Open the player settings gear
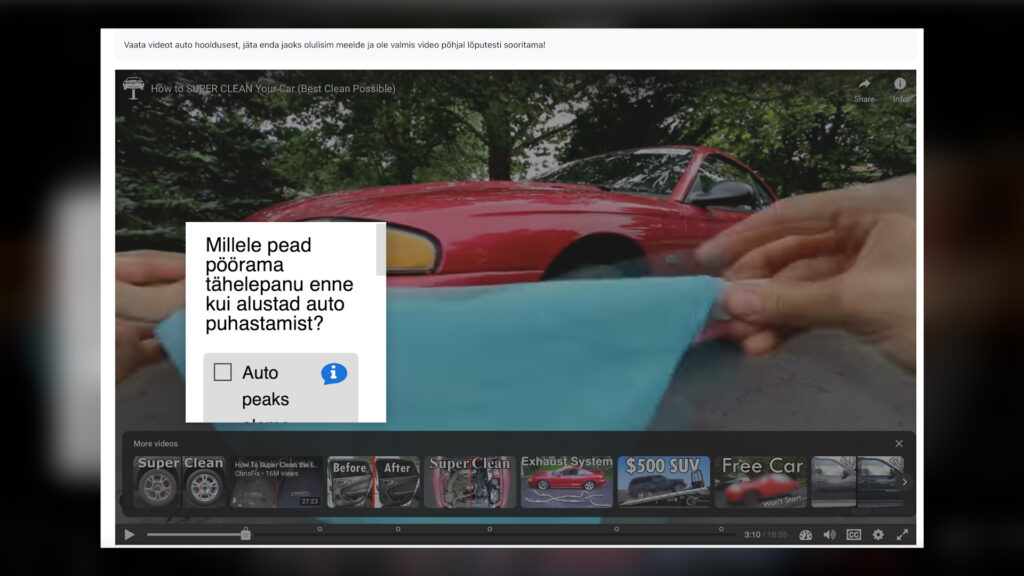The width and height of the screenshot is (1024, 576). pos(878,535)
